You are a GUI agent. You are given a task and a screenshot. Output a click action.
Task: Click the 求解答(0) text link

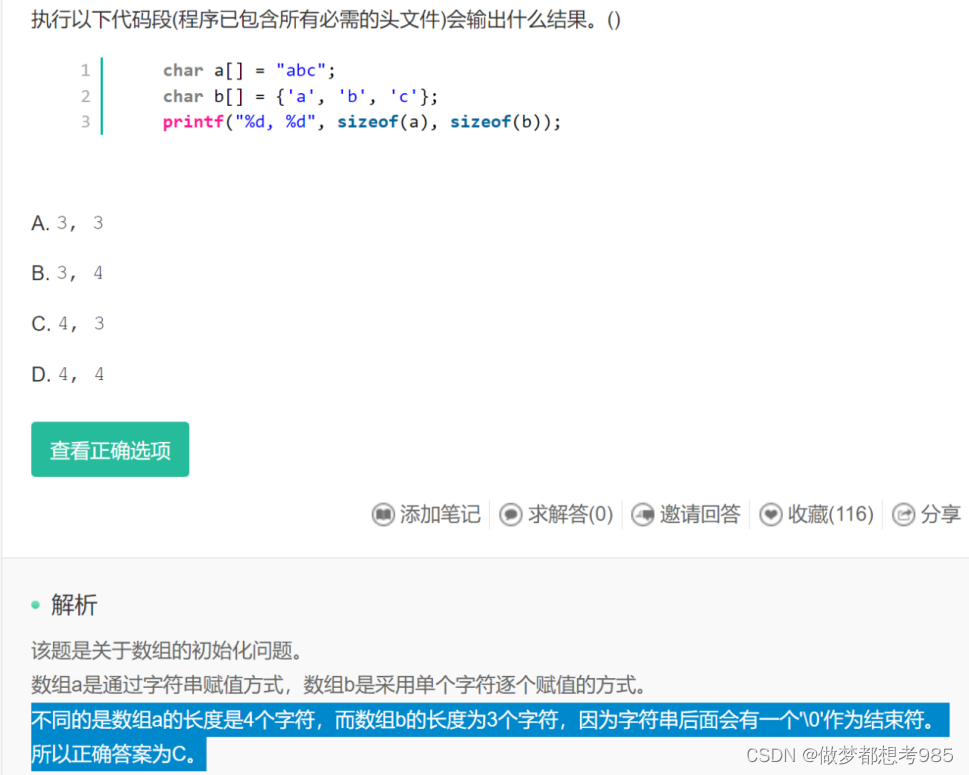click(x=570, y=514)
